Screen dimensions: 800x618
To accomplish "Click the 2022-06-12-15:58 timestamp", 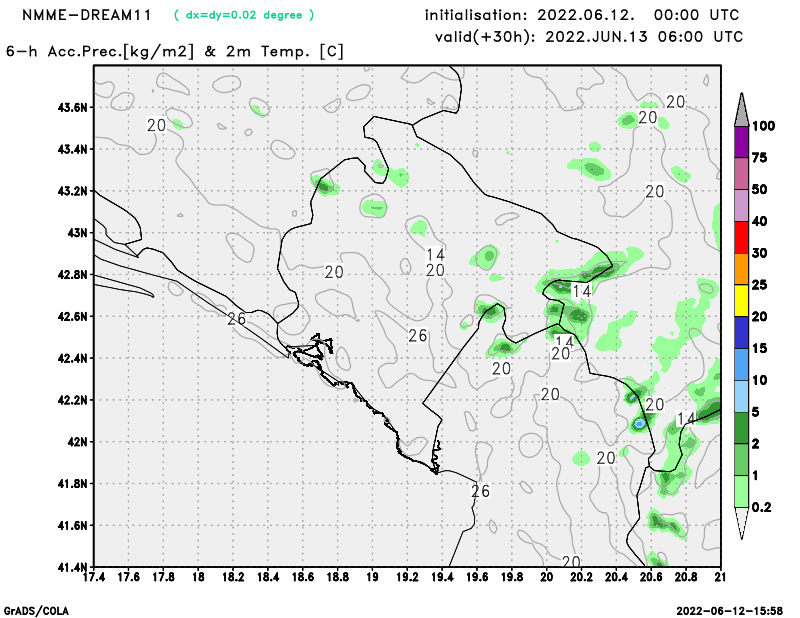I will click(x=730, y=611).
